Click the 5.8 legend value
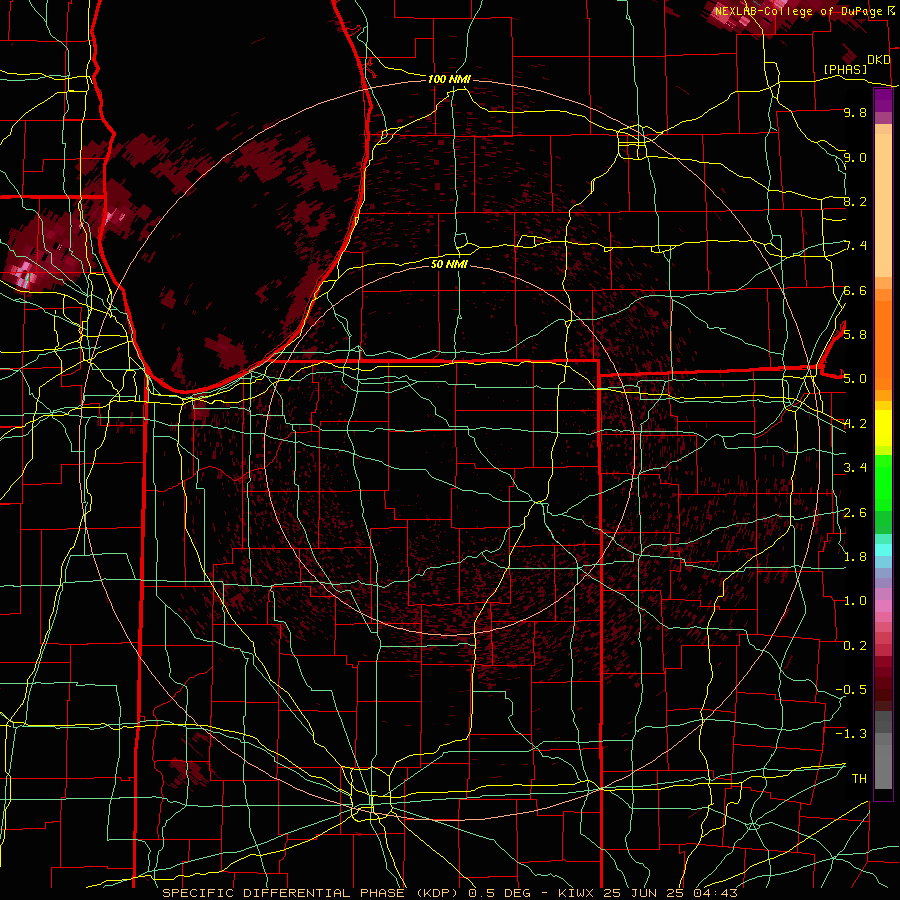This screenshot has width=900, height=900. (855, 335)
